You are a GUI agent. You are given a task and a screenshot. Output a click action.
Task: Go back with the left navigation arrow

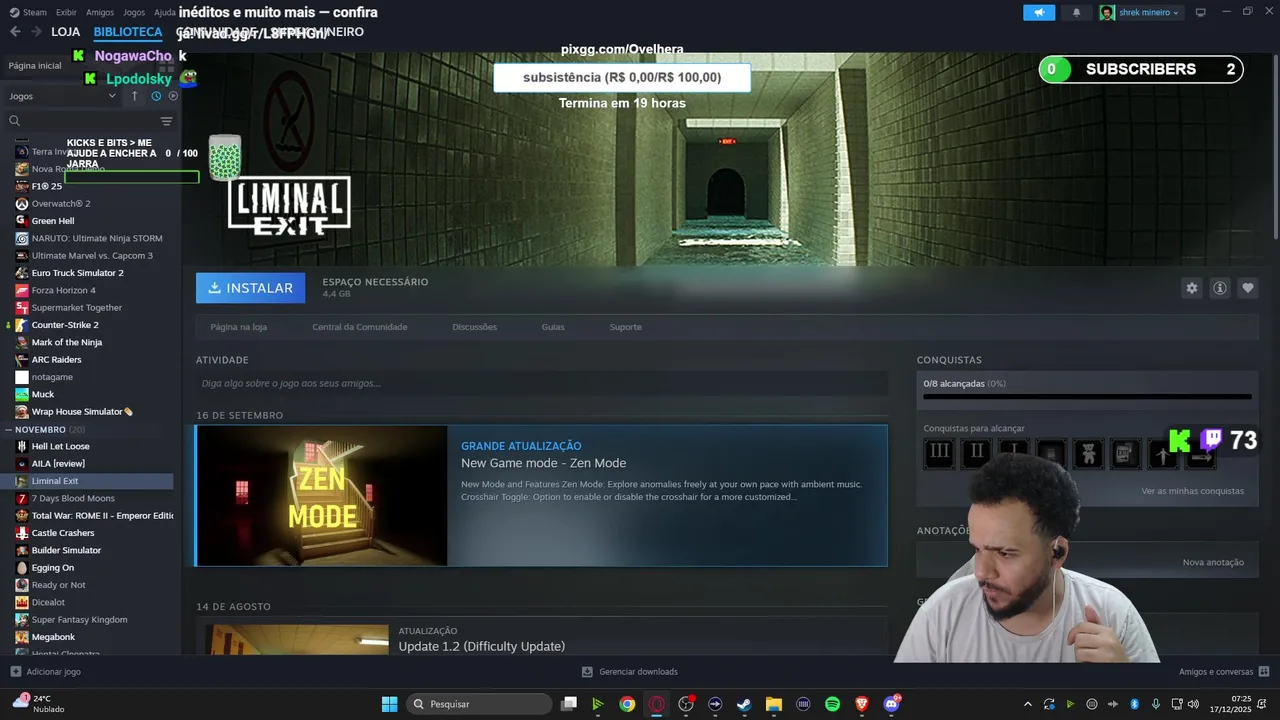click(15, 32)
